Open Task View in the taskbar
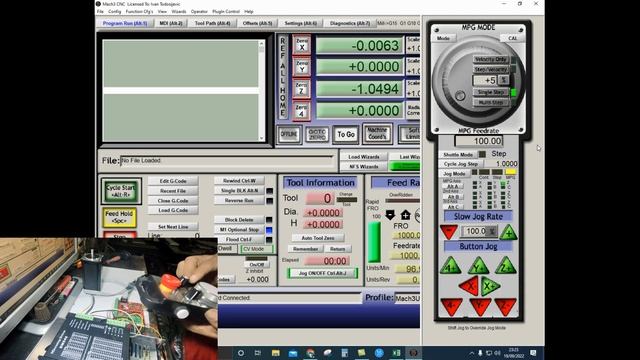Viewport: 640px width, 360px height. pos(258,353)
